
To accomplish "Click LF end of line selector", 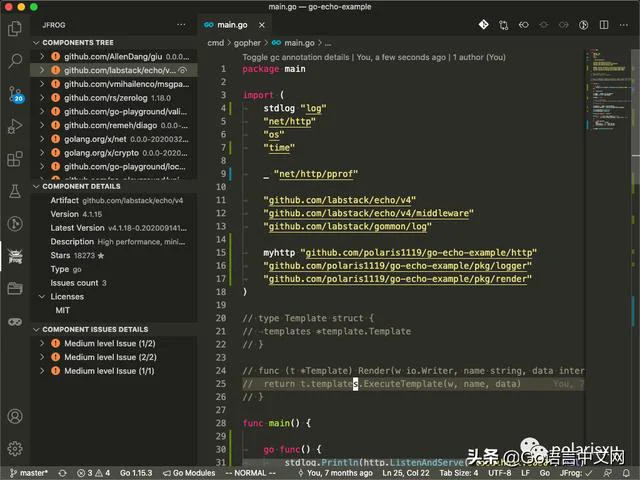I will [x=525, y=473].
